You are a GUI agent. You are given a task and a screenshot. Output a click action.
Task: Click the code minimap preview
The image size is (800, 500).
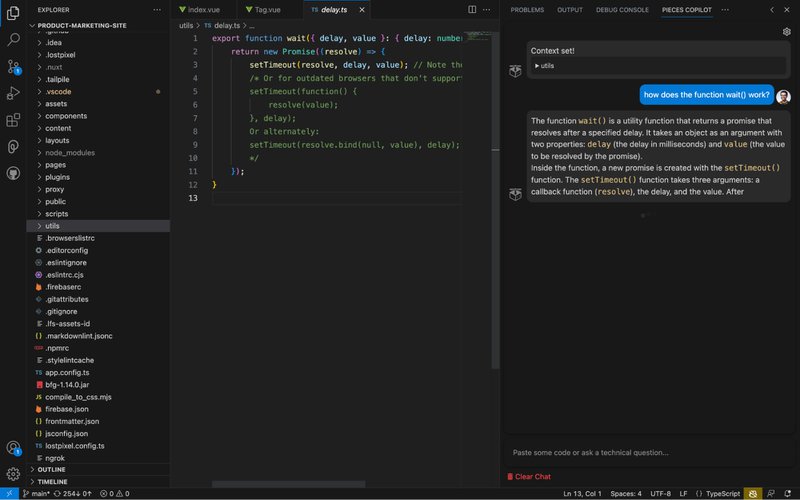[477, 37]
